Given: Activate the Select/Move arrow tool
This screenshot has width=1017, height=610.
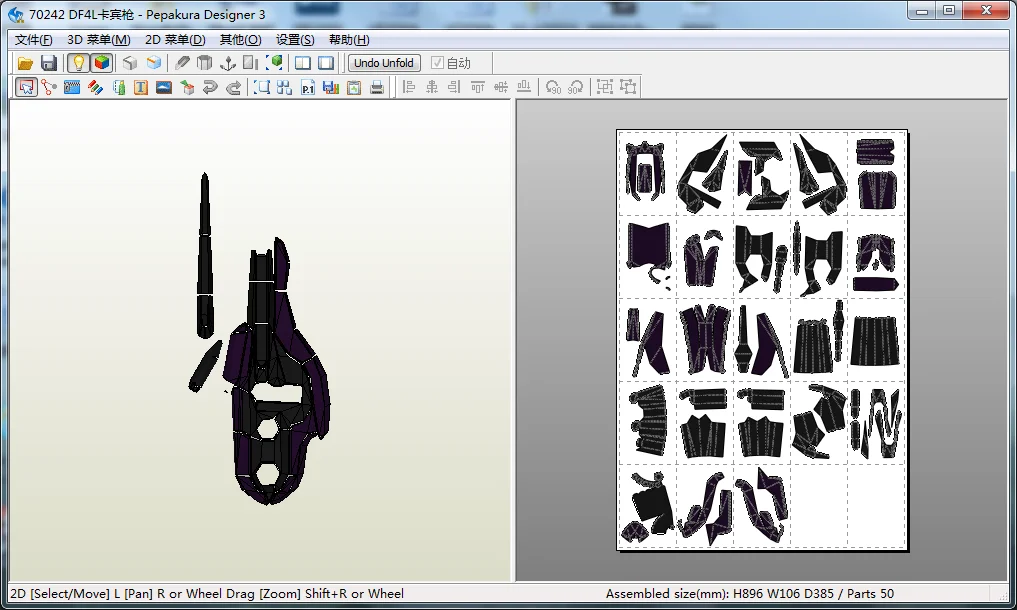Looking at the screenshot, I should click(26, 87).
